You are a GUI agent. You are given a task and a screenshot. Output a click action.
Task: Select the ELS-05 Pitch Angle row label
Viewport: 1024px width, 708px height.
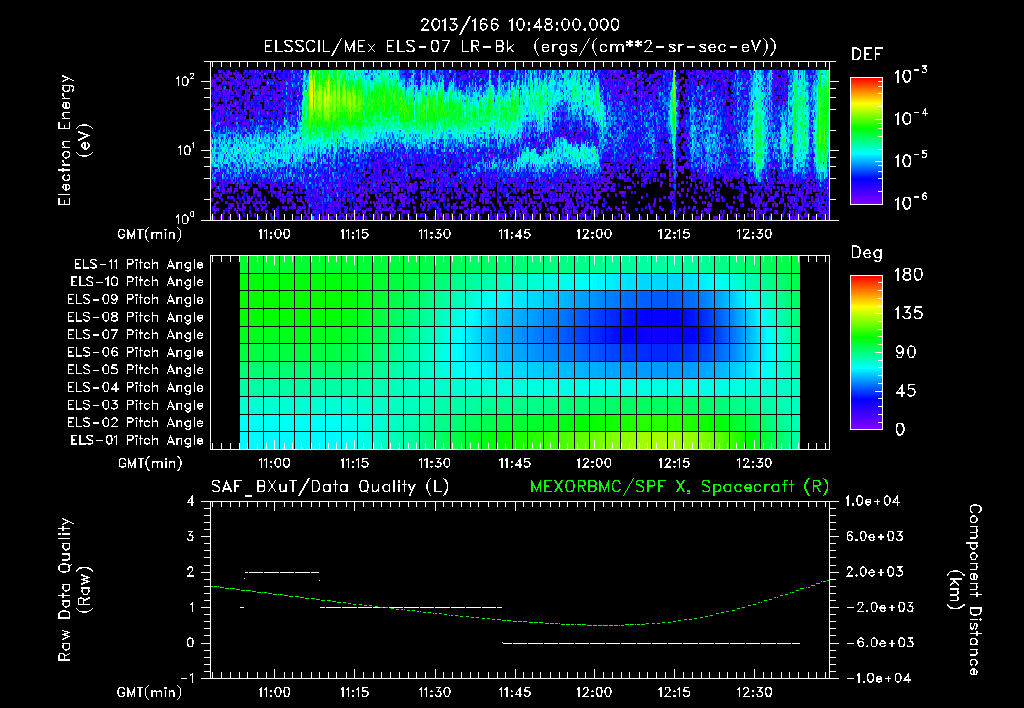(x=136, y=370)
